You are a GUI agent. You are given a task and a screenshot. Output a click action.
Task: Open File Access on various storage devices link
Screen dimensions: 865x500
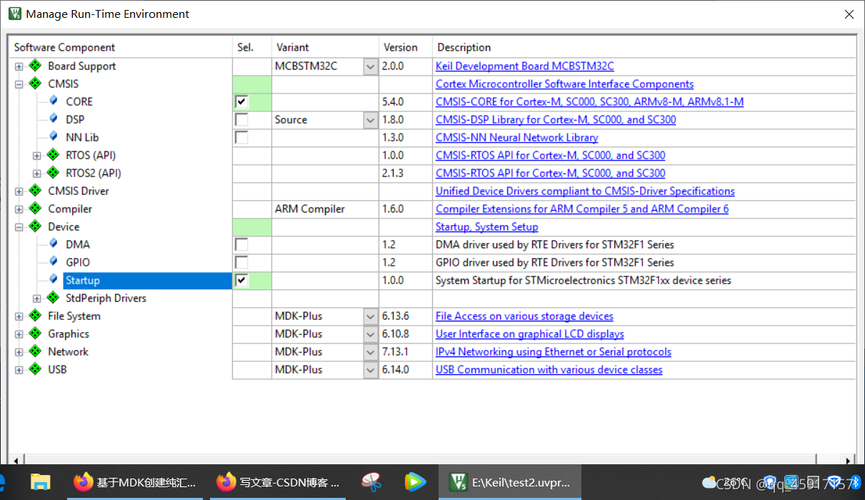click(x=524, y=316)
